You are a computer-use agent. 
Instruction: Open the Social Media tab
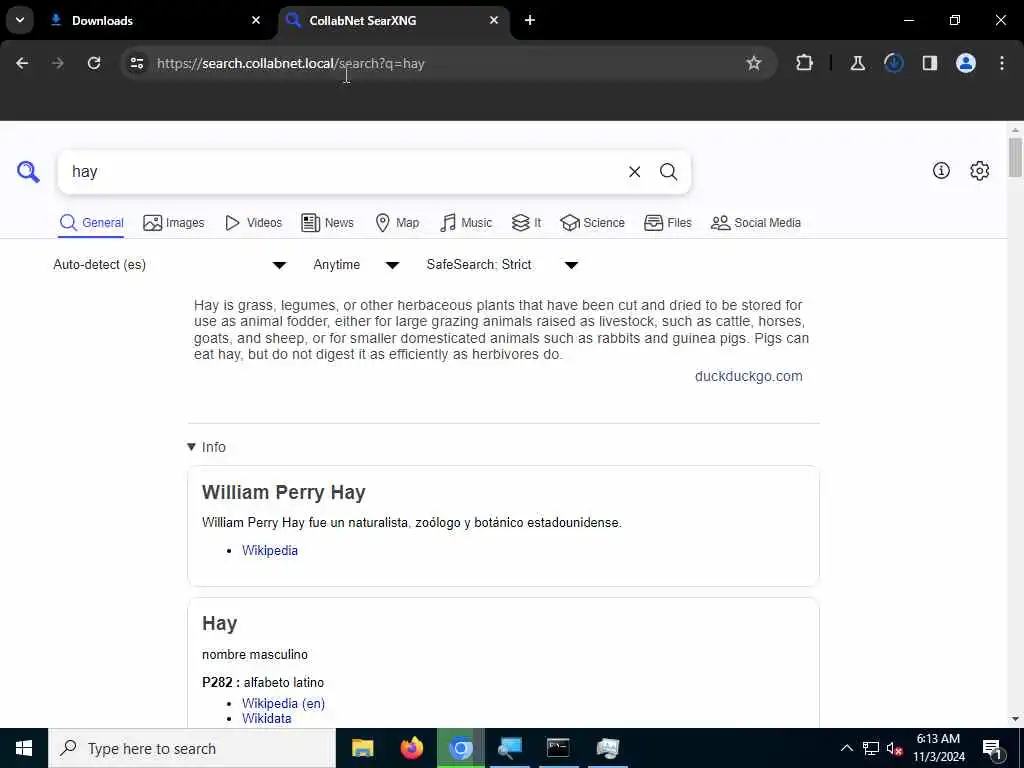coord(756,223)
